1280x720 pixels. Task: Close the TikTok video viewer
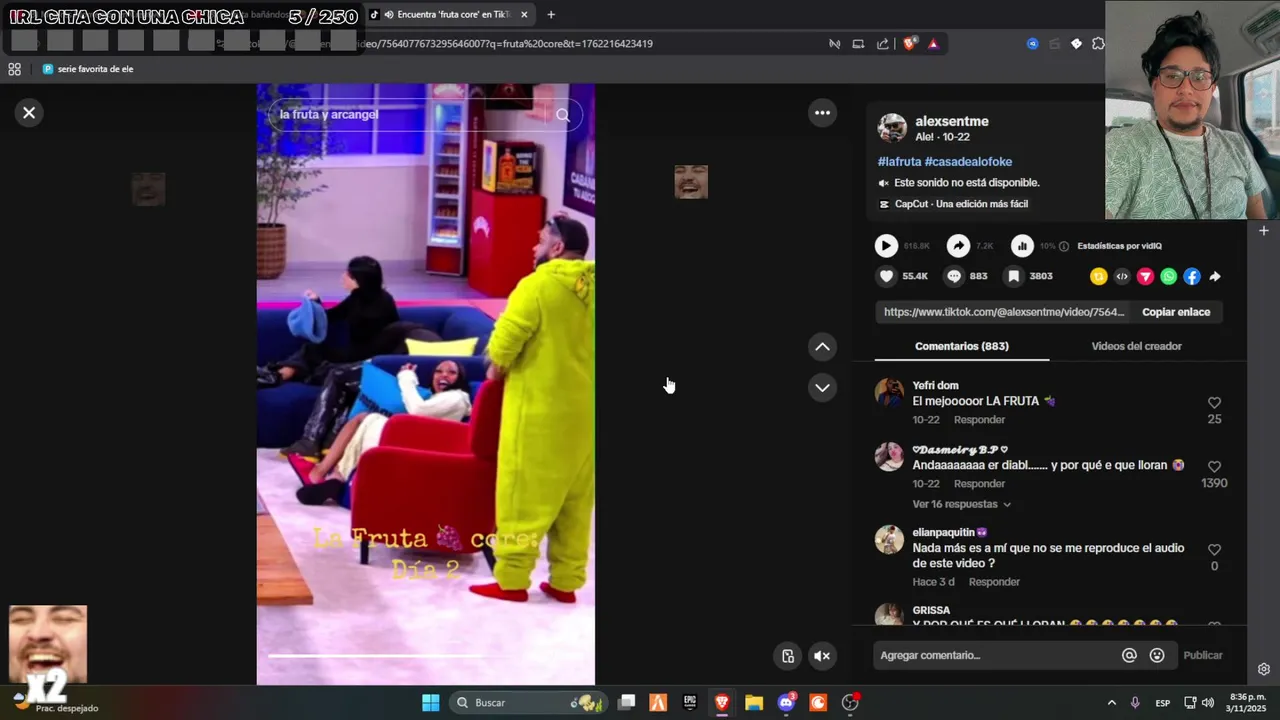pyautogui.click(x=29, y=113)
